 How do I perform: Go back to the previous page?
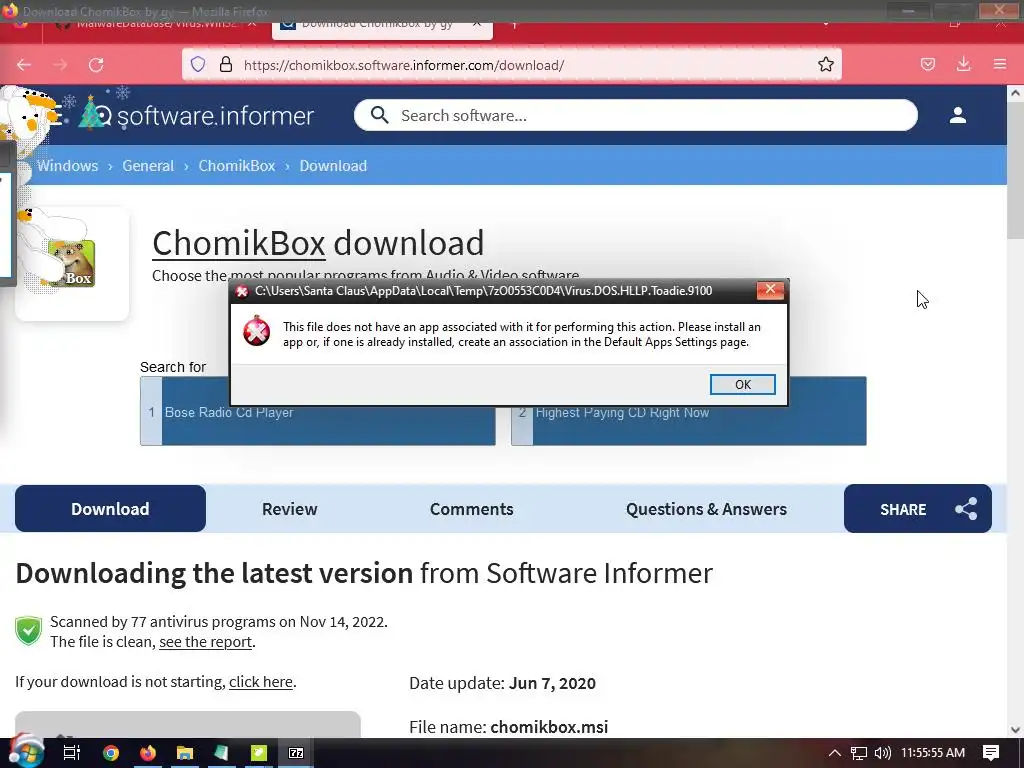[24, 65]
